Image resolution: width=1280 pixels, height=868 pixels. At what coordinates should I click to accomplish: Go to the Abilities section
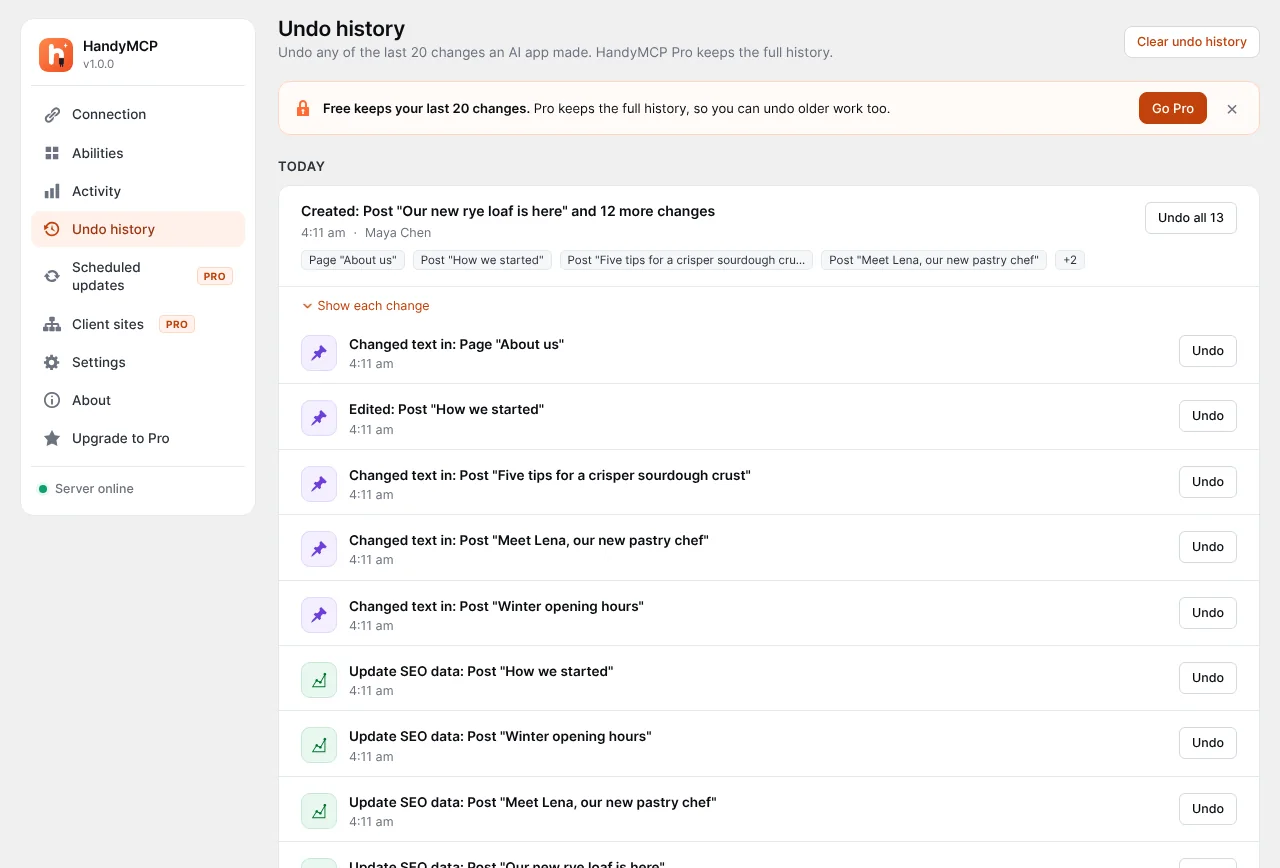click(138, 153)
